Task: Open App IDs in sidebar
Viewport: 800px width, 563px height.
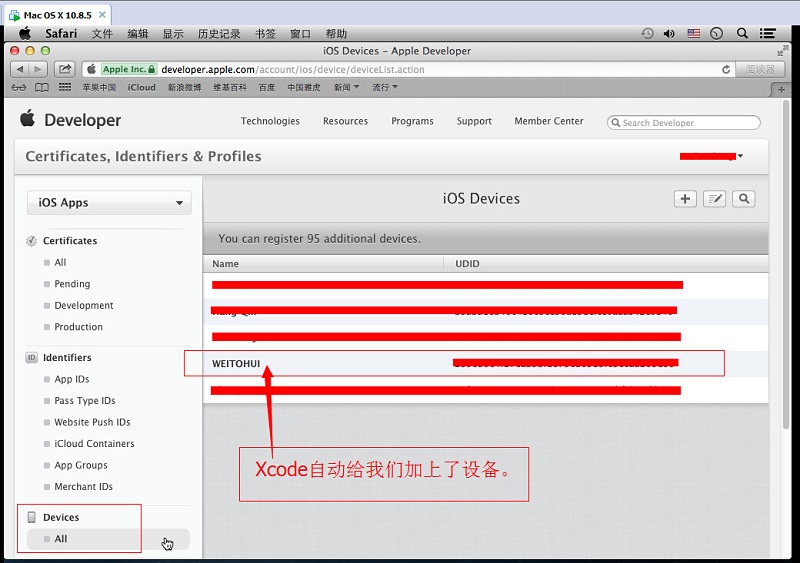Action: tap(71, 379)
